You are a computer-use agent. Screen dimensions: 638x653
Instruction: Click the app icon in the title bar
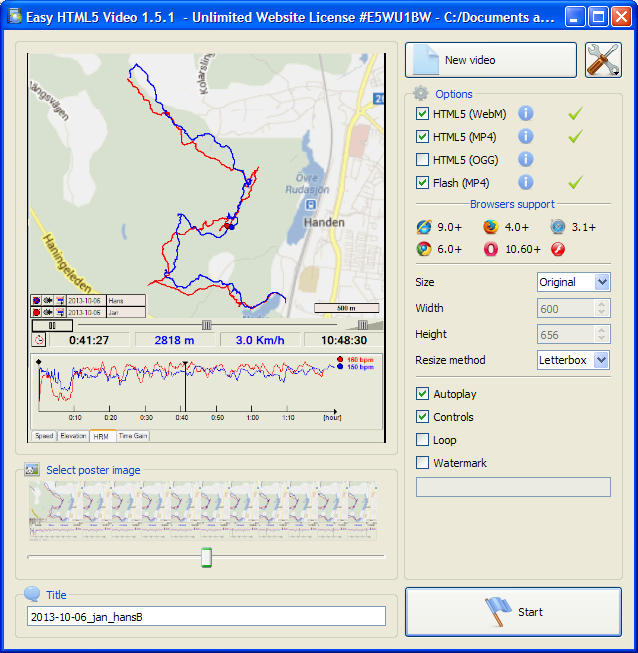(15, 17)
